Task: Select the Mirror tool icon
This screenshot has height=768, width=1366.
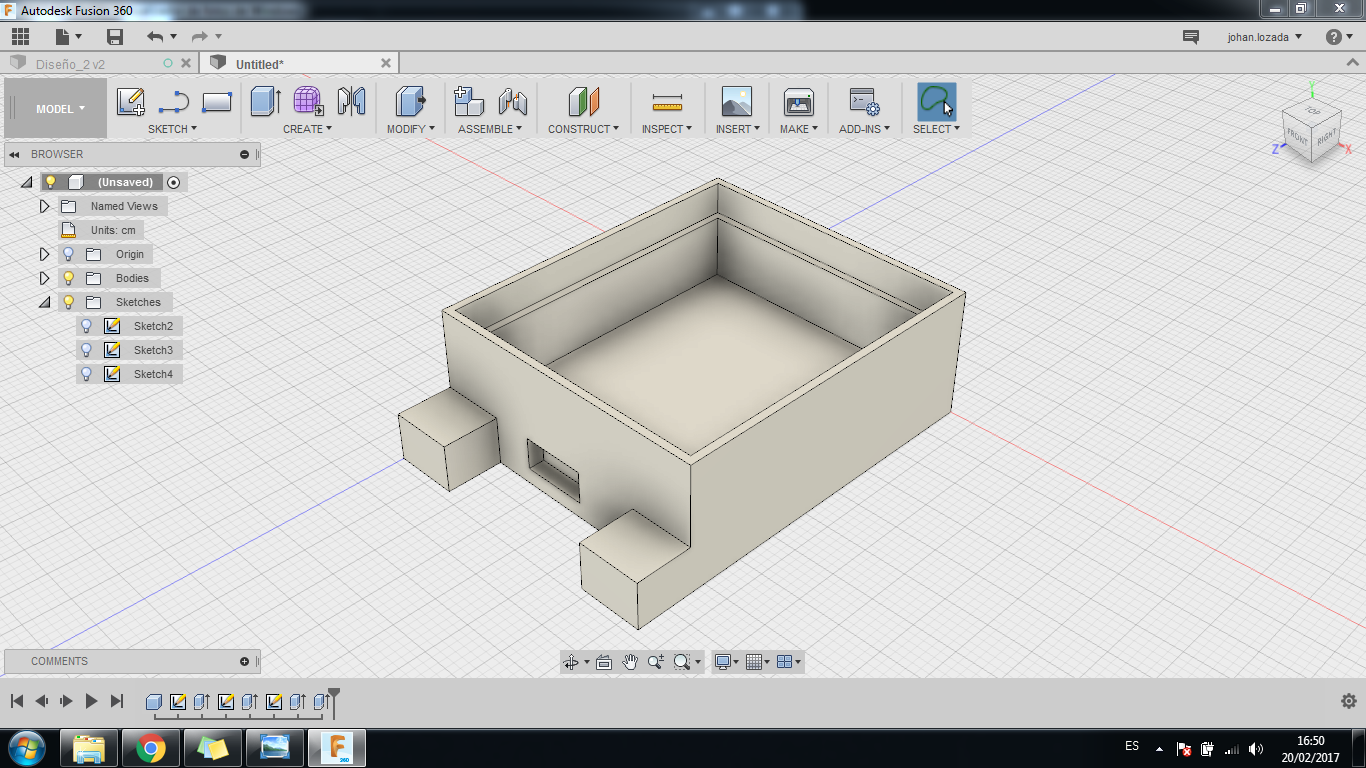Action: [x=351, y=102]
